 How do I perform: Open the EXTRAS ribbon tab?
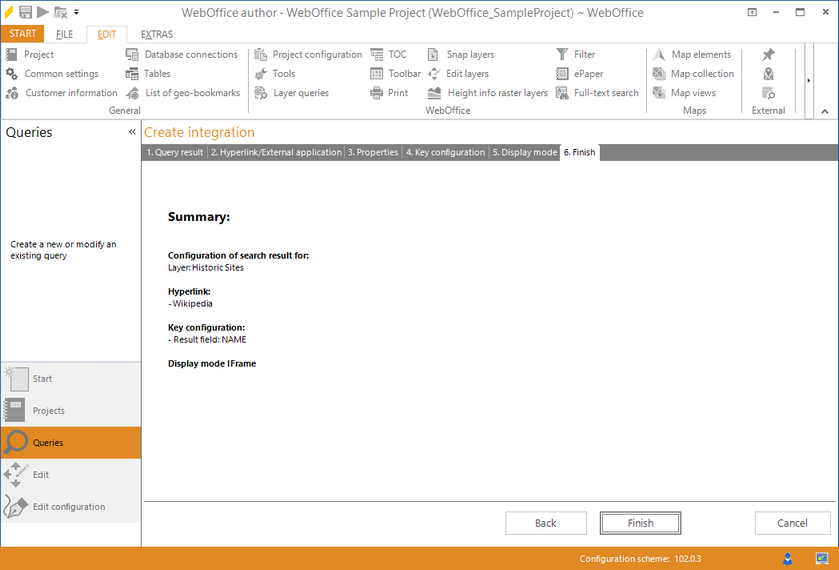157,34
